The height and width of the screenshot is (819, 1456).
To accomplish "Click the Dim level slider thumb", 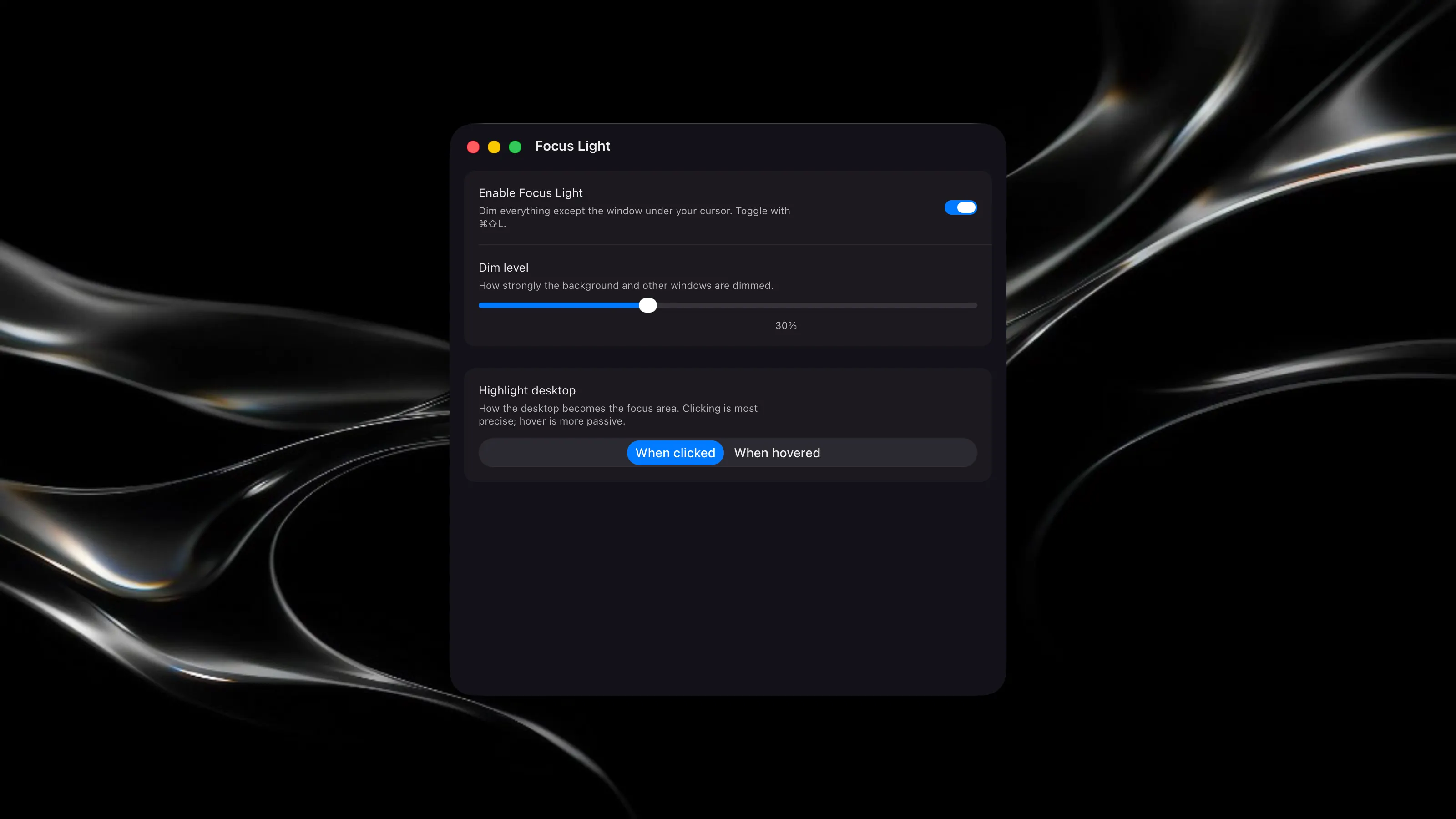I will pyautogui.click(x=648, y=305).
